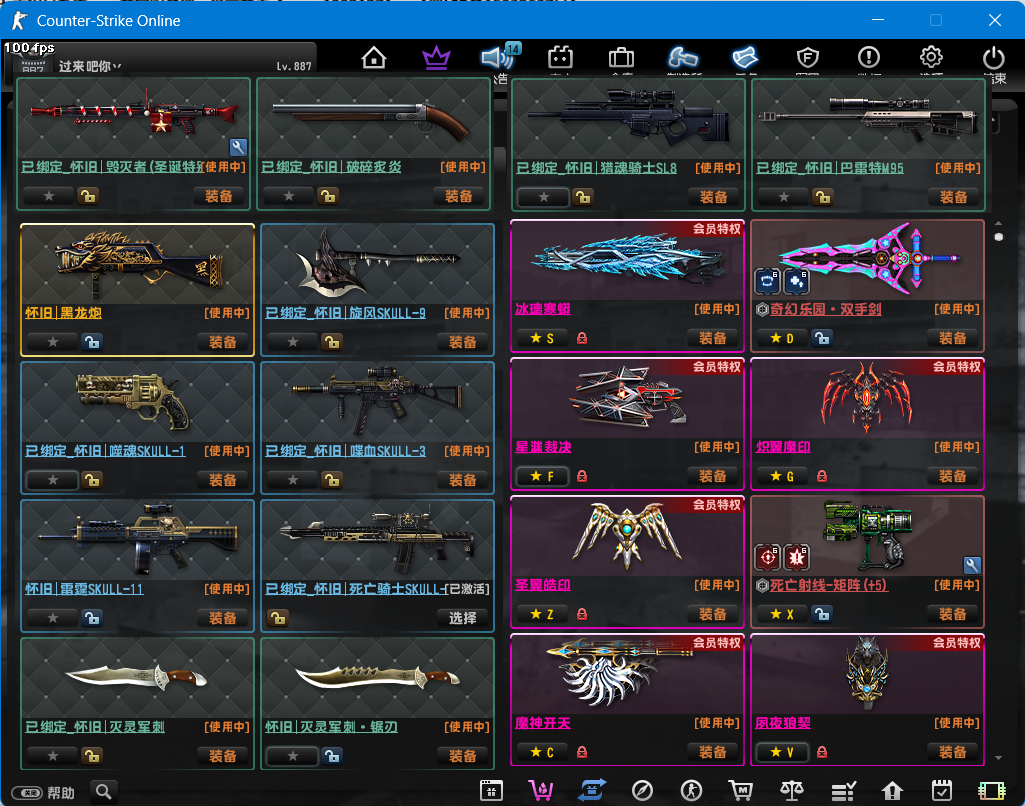Select the pink two-handed sword image
This screenshot has width=1025, height=806.
tap(870, 258)
